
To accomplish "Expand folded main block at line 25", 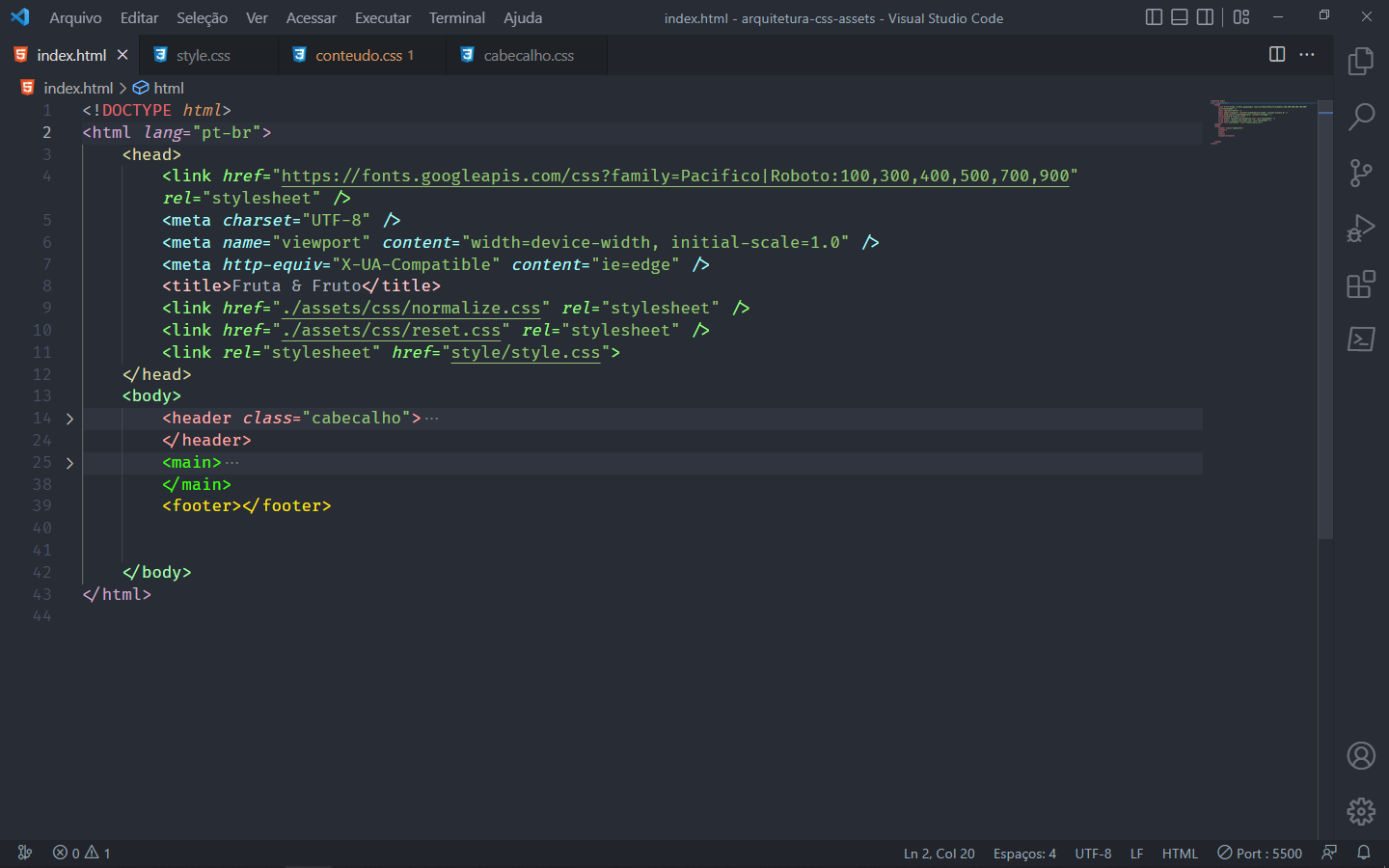I will click(x=69, y=463).
